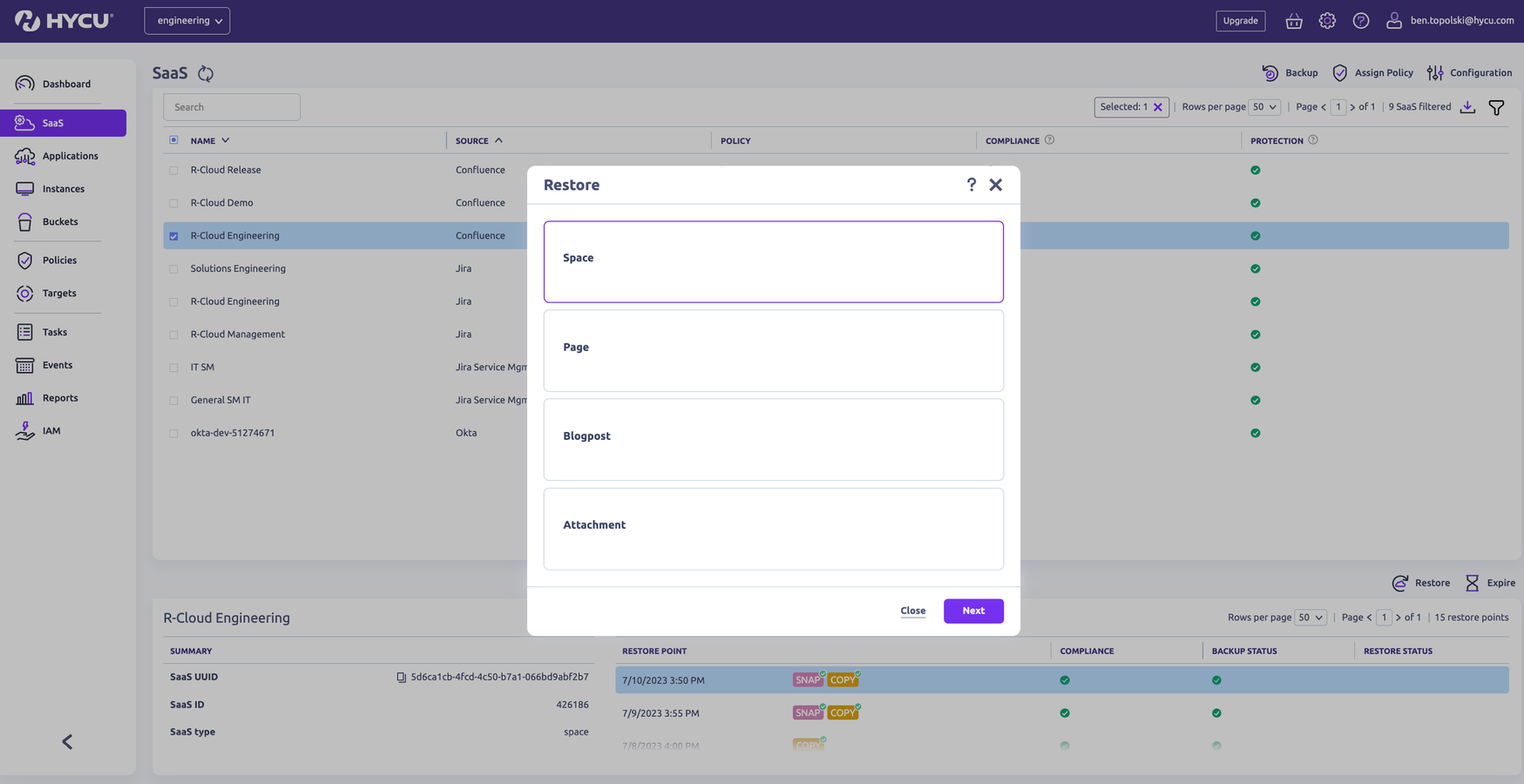Select the Attachment restore option
Screen dimensions: 1524x784
point(774,529)
